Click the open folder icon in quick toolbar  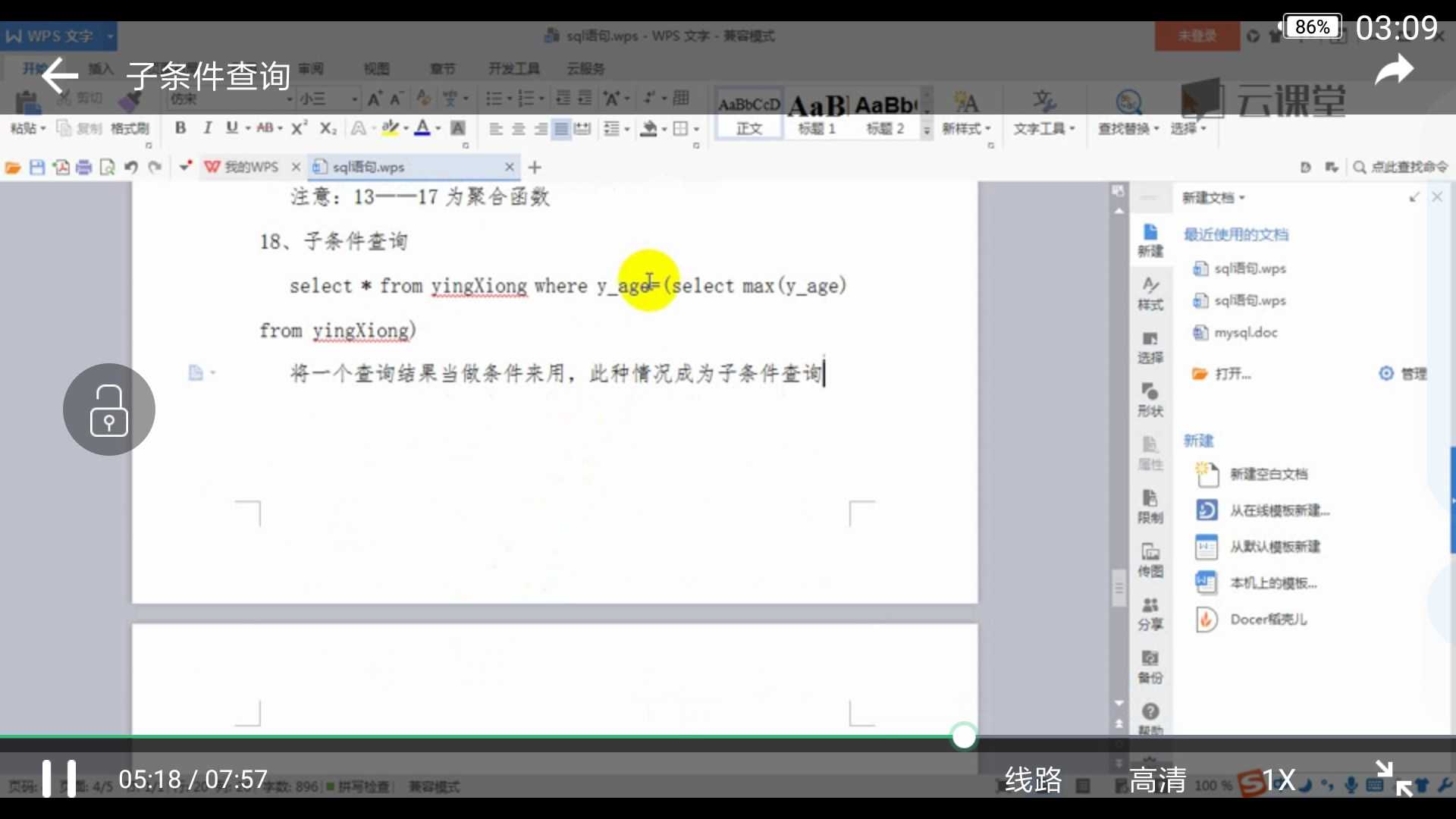(x=13, y=167)
